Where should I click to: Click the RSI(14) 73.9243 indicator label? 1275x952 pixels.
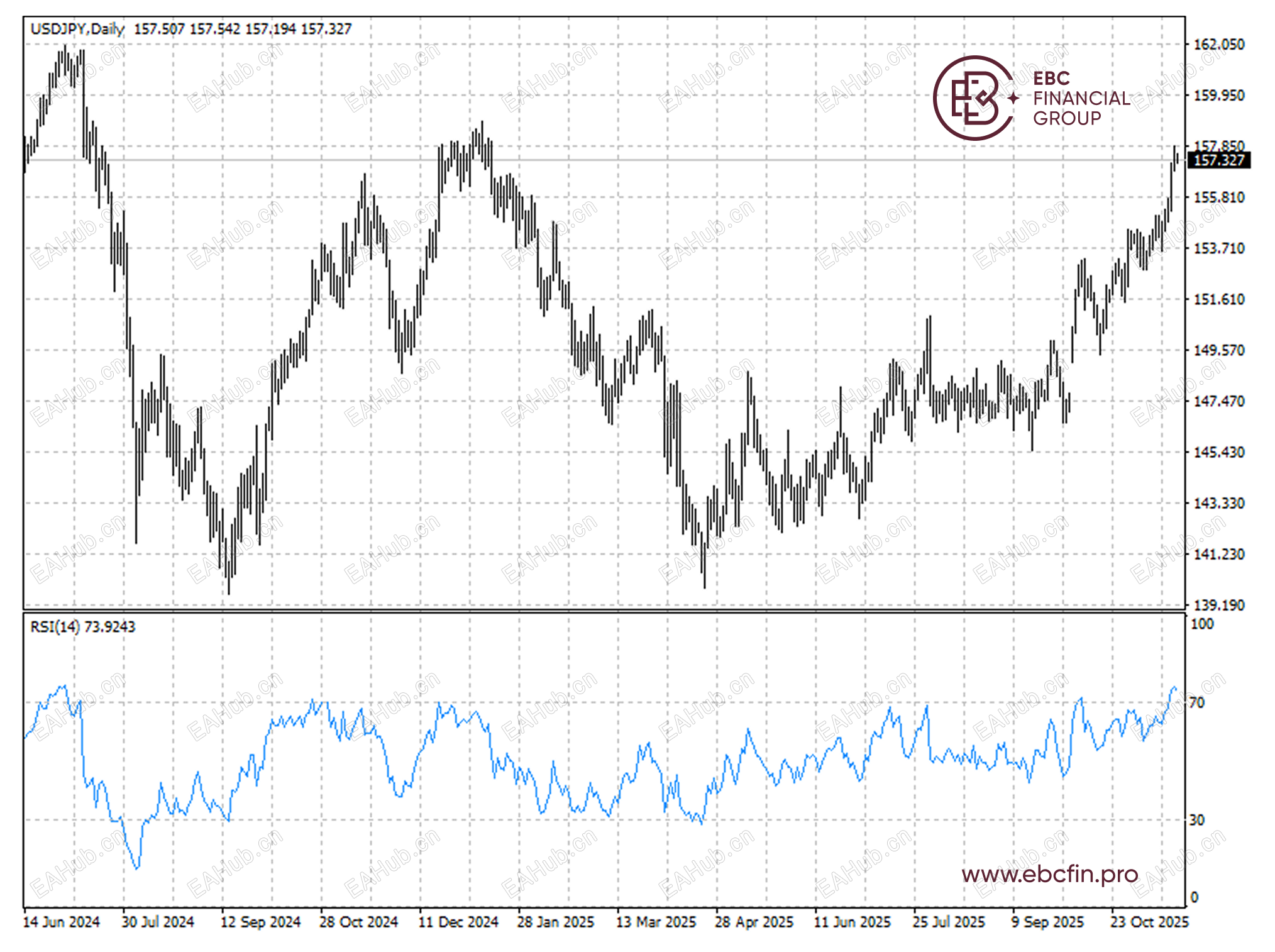pos(82,627)
